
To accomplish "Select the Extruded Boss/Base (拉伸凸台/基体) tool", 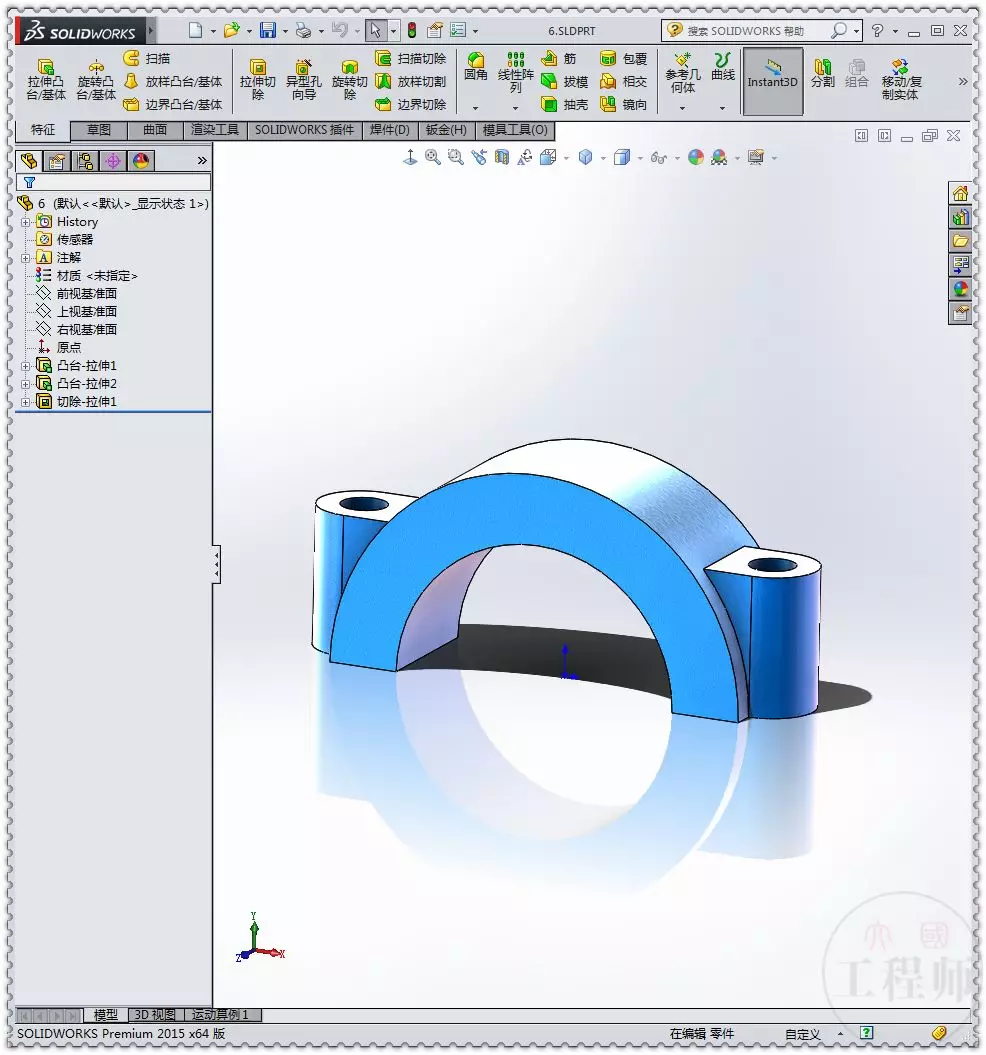I will (x=46, y=80).
